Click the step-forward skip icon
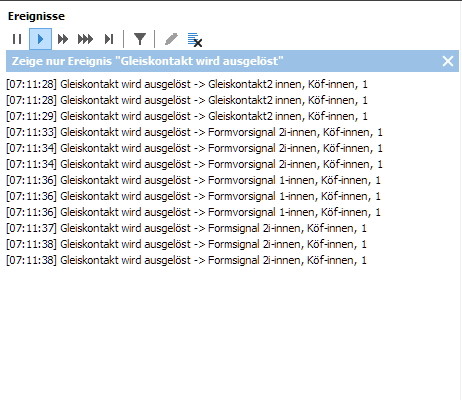 pos(109,39)
